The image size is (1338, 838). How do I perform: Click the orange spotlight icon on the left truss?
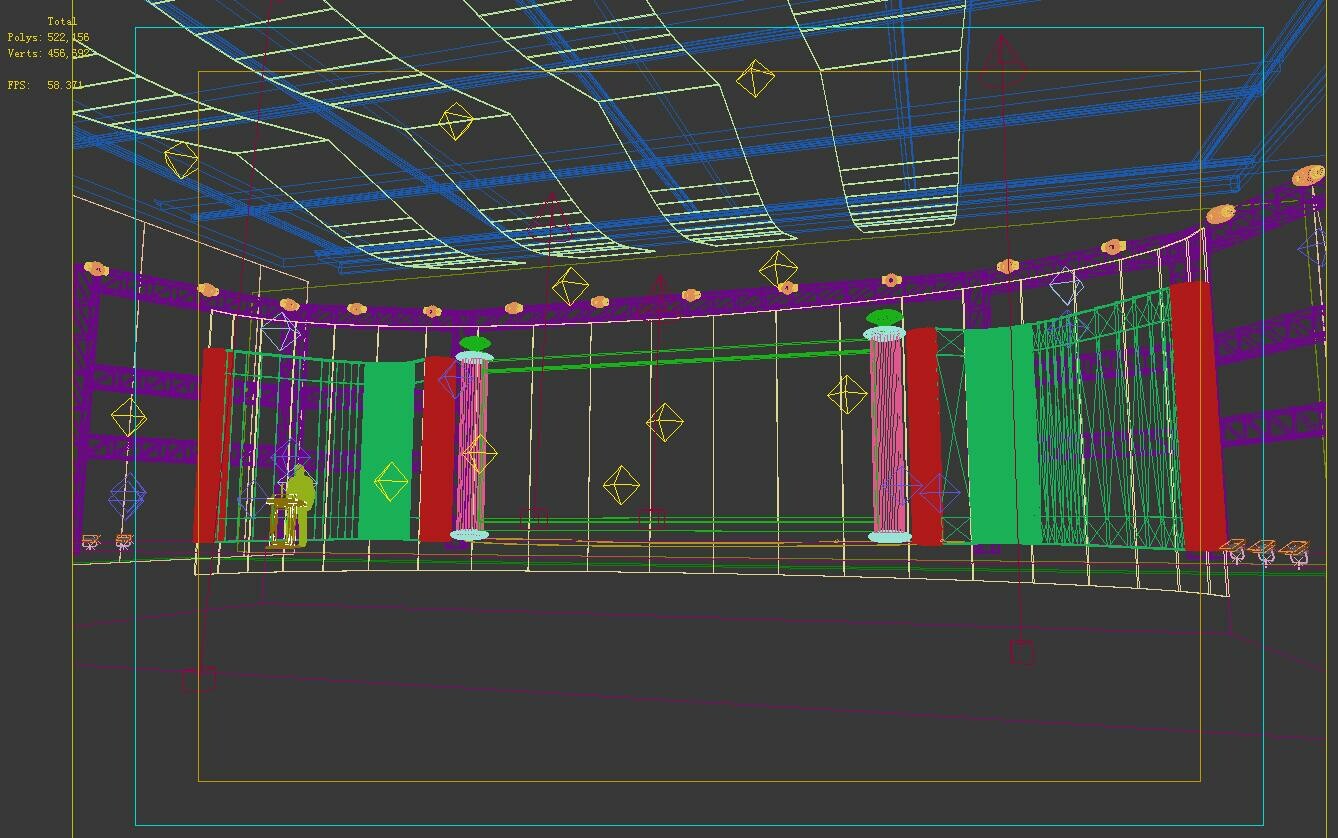point(96,268)
